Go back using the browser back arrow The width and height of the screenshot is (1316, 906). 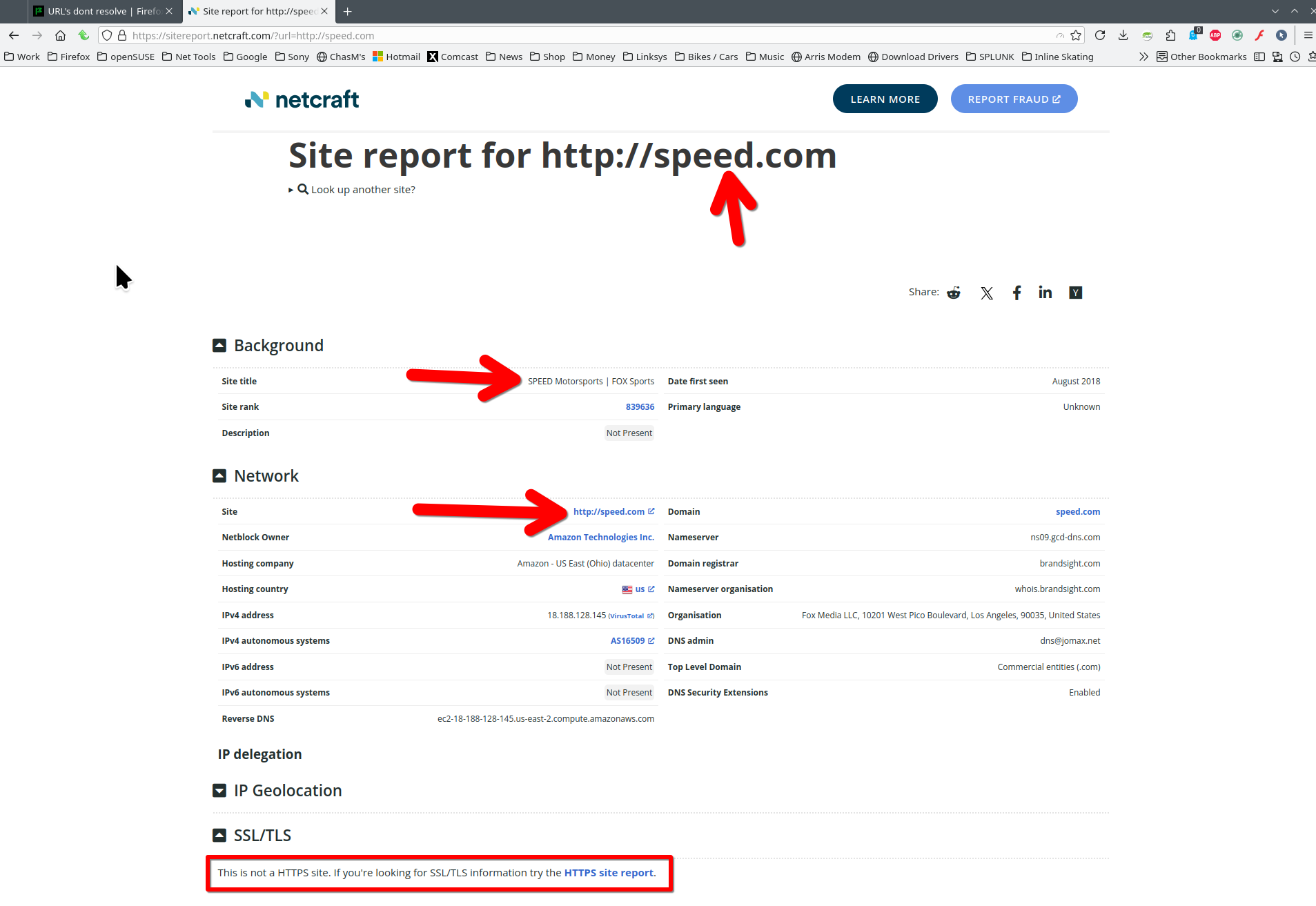[x=14, y=35]
